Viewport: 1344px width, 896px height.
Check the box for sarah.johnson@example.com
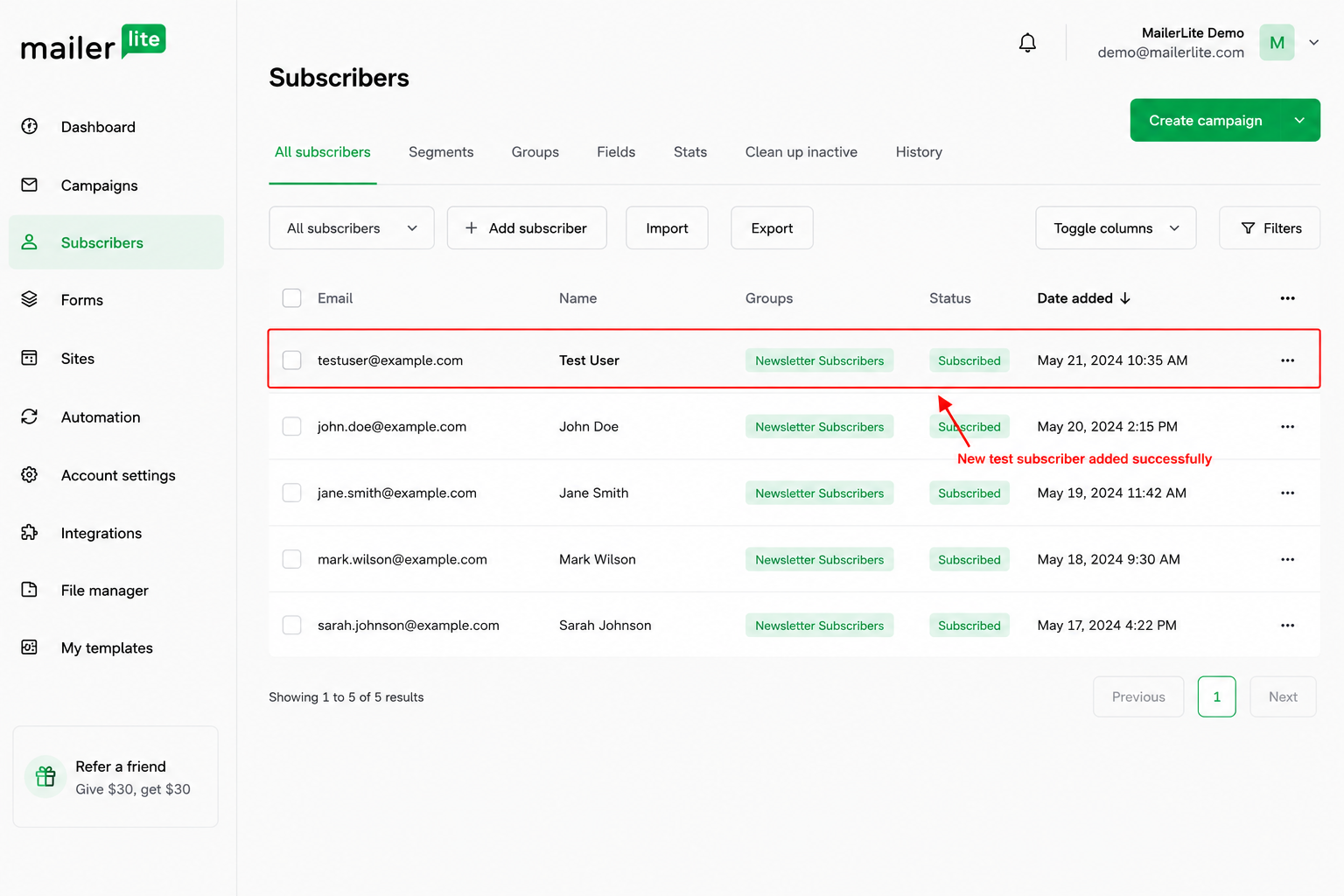point(292,625)
